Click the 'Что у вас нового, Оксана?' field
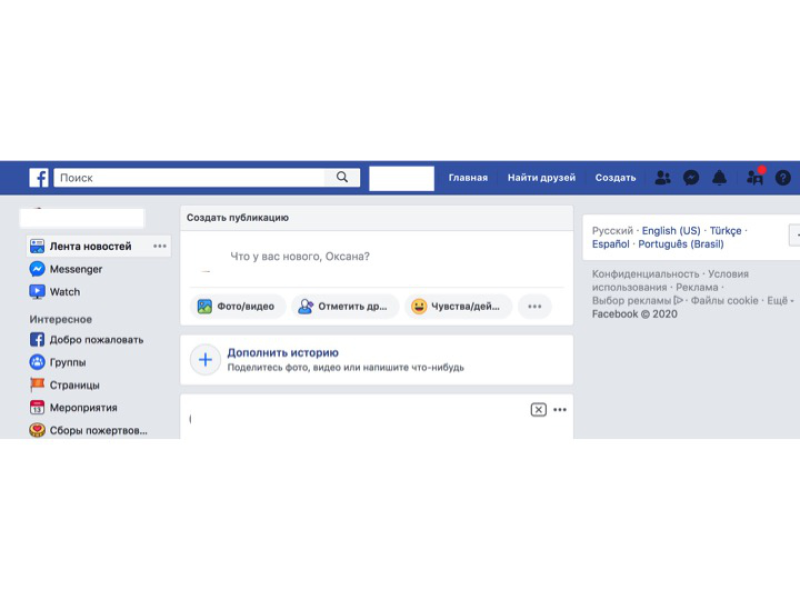 click(x=299, y=256)
